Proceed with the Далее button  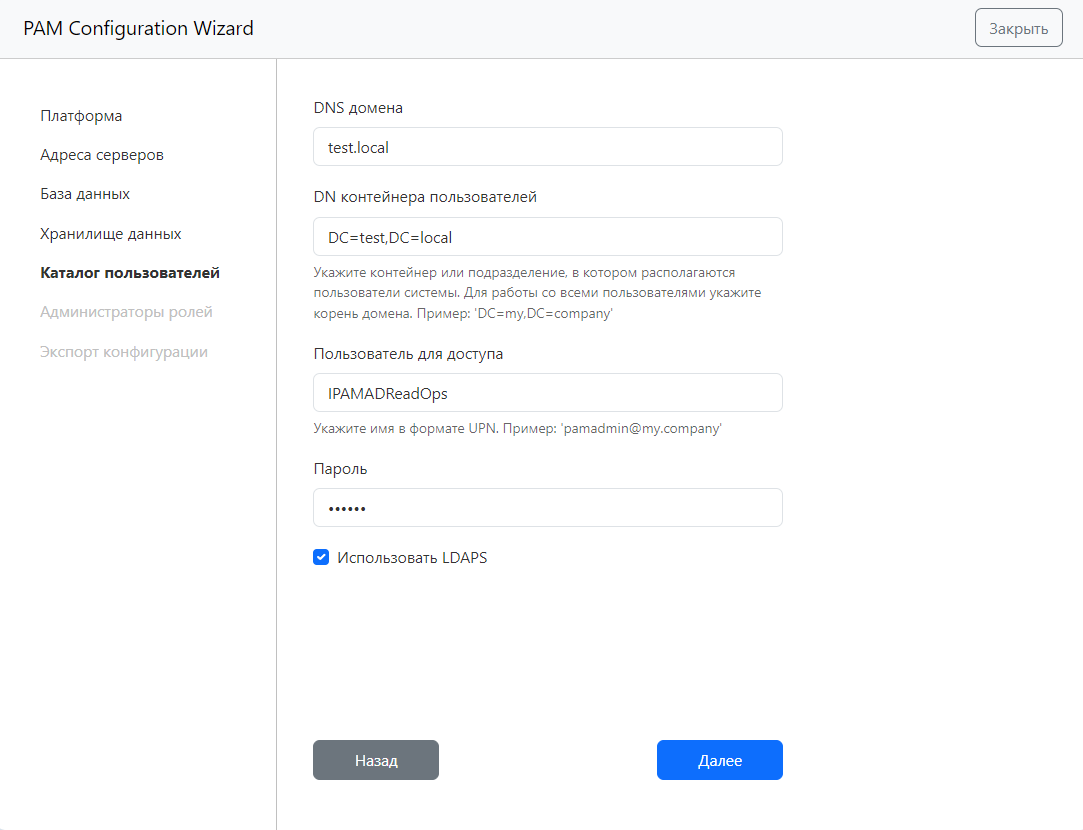pyautogui.click(x=719, y=760)
